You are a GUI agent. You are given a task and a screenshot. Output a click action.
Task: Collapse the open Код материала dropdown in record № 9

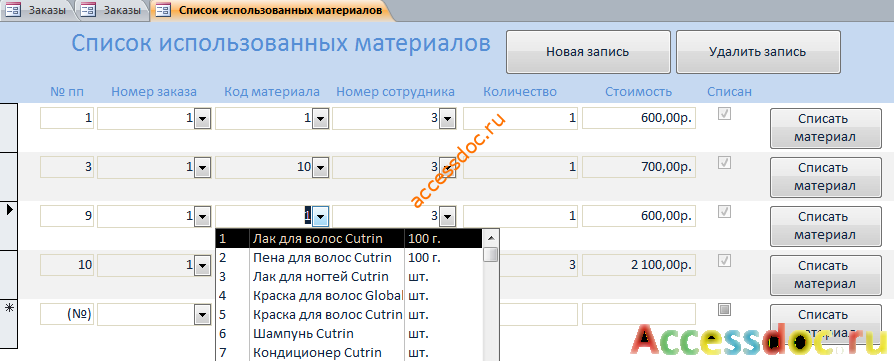pyautogui.click(x=320, y=217)
